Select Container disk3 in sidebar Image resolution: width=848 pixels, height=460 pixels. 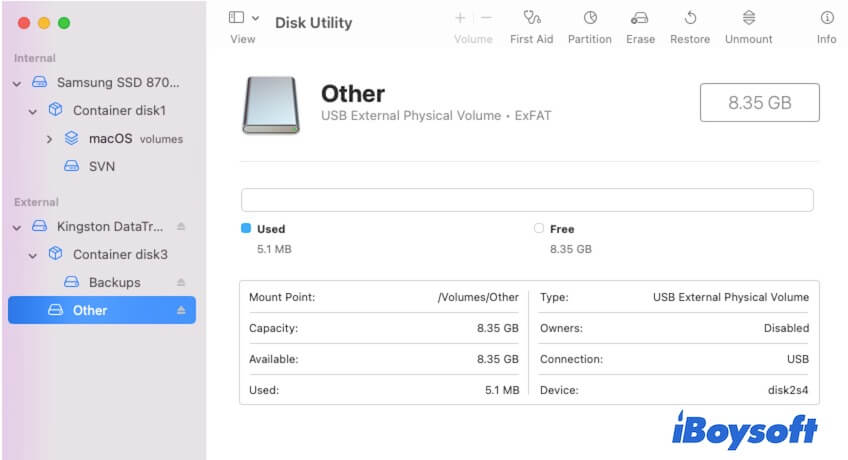pyautogui.click(x=102, y=254)
